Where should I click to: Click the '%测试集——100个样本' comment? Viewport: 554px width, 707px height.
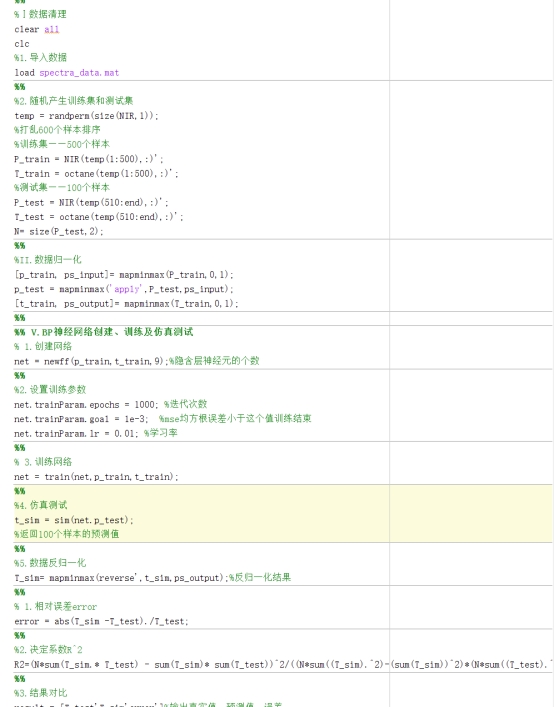(x=62, y=188)
